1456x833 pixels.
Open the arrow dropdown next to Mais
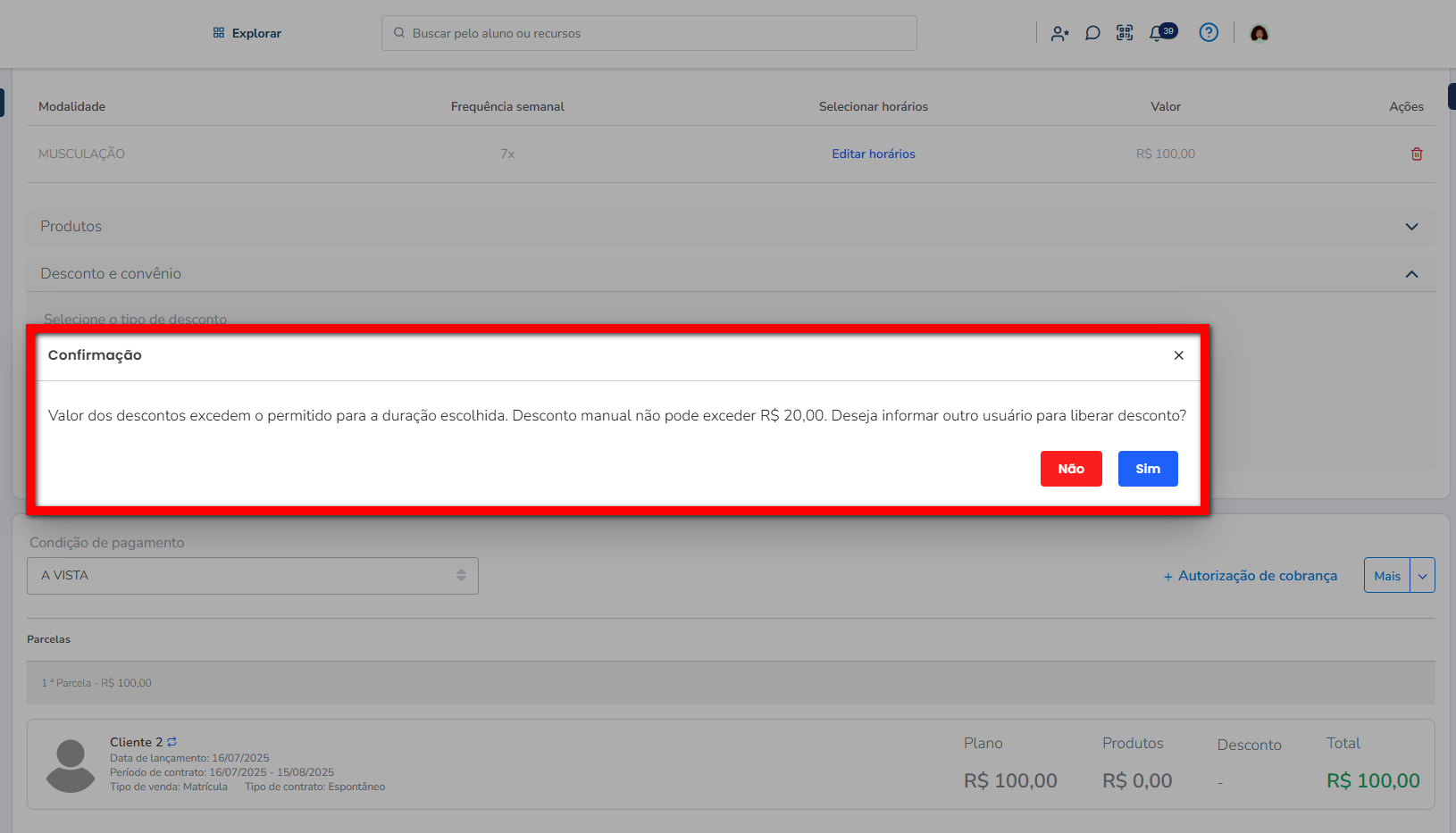tap(1423, 576)
